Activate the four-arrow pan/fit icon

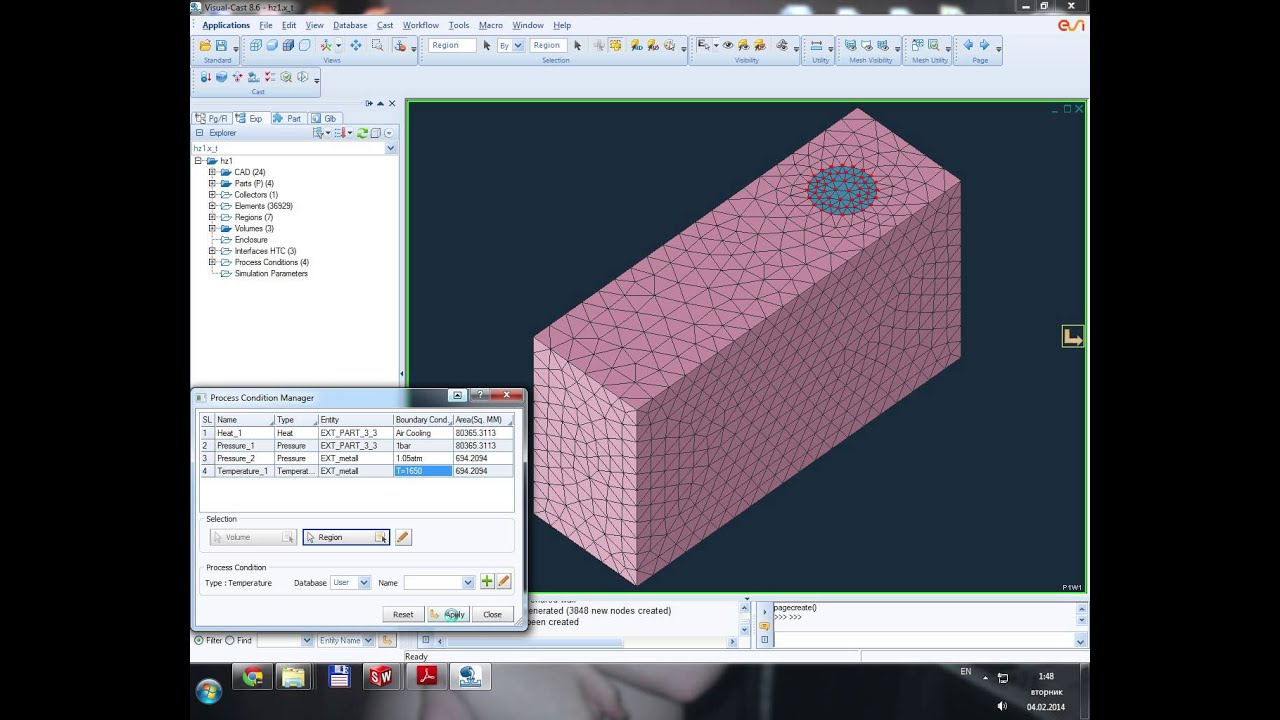click(x=356, y=45)
